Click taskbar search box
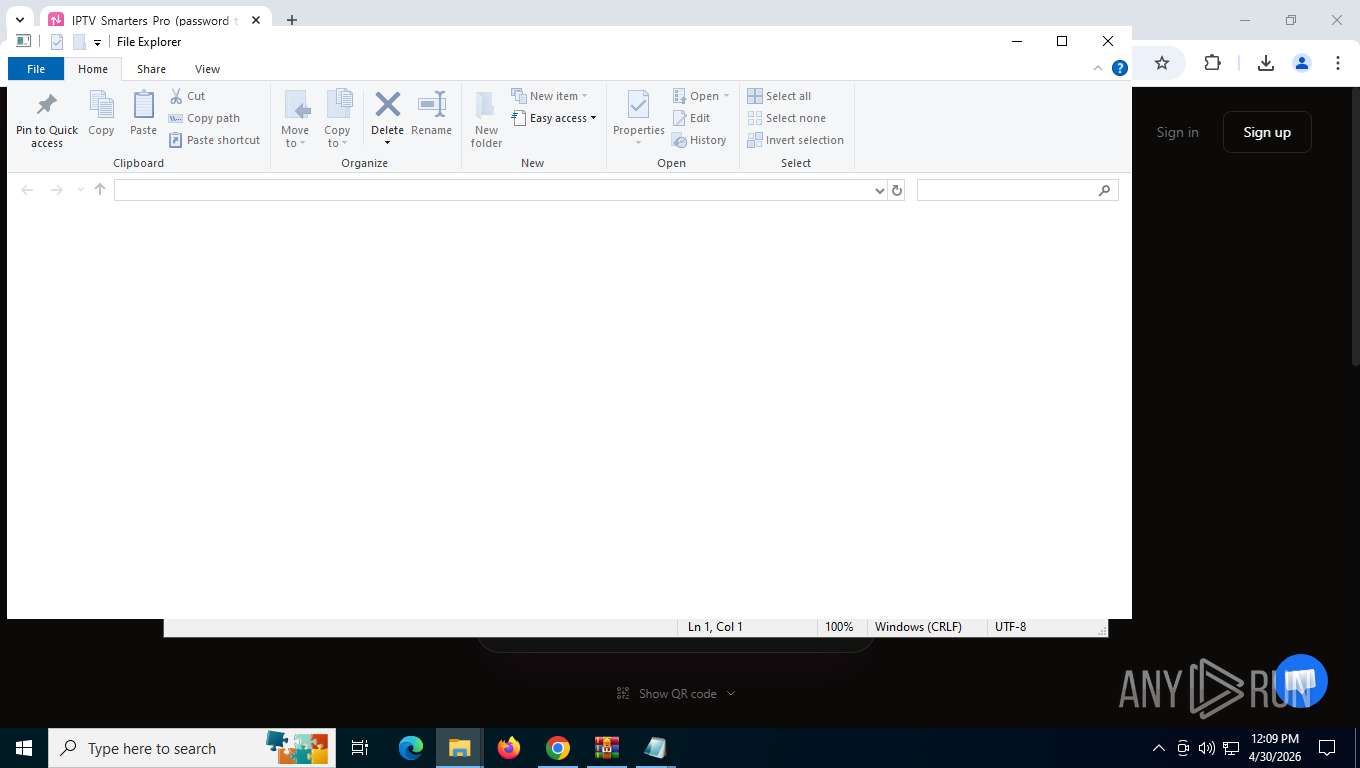1360x768 pixels. pyautogui.click(x=192, y=748)
